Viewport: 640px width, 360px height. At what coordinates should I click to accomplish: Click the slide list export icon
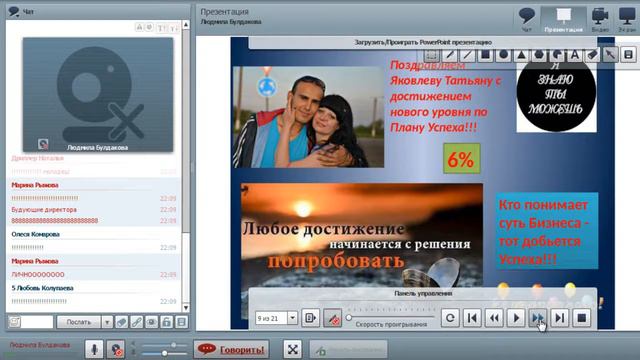(310, 318)
